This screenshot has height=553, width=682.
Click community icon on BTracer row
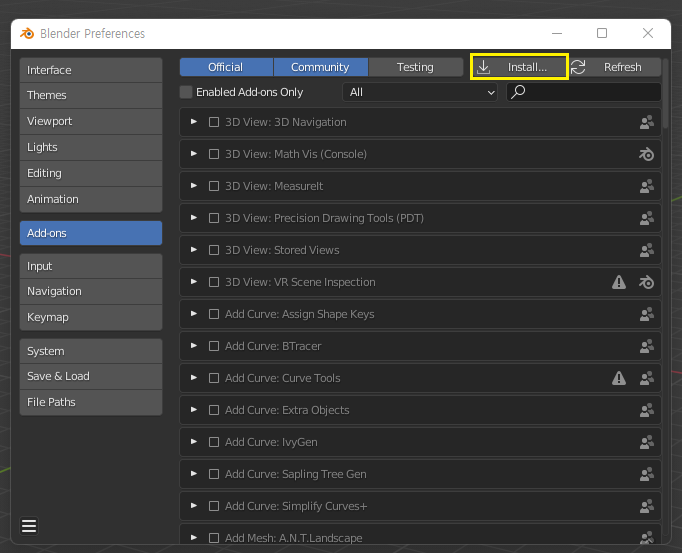click(x=646, y=346)
